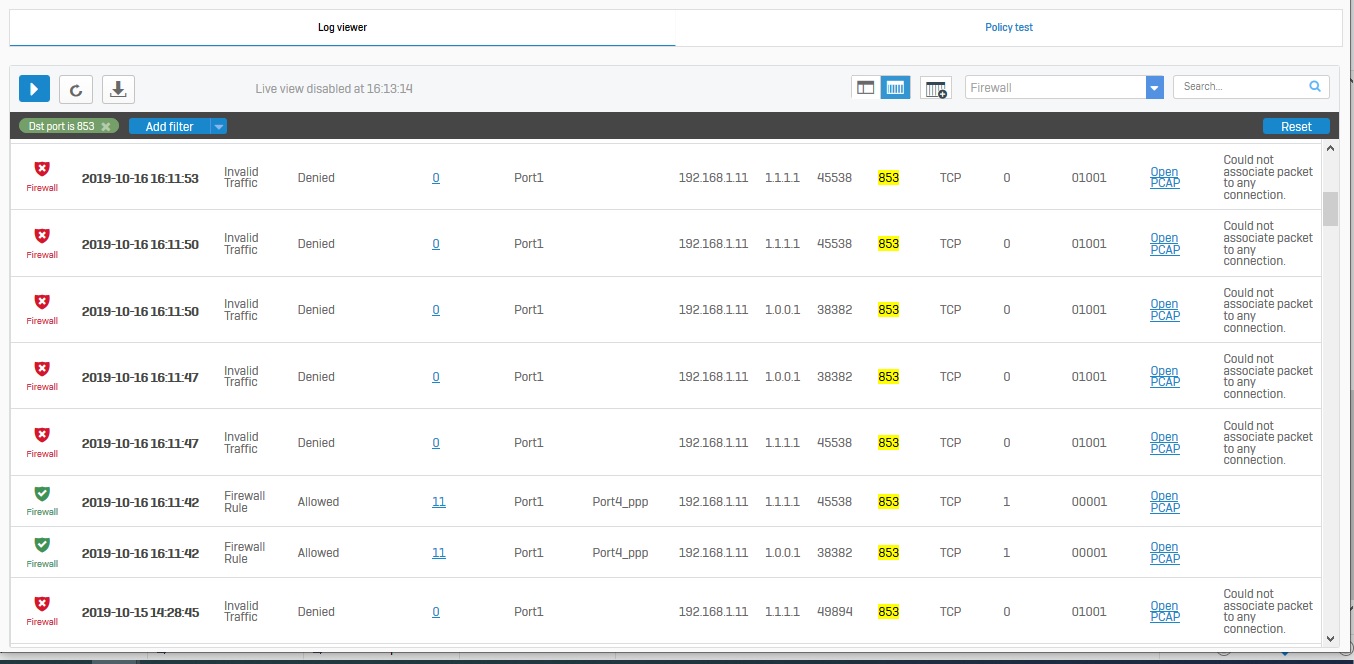Image resolution: width=1354 pixels, height=664 pixels.
Task: Click green allowed shield icon for 1.1.1.1
Action: tap(42, 494)
